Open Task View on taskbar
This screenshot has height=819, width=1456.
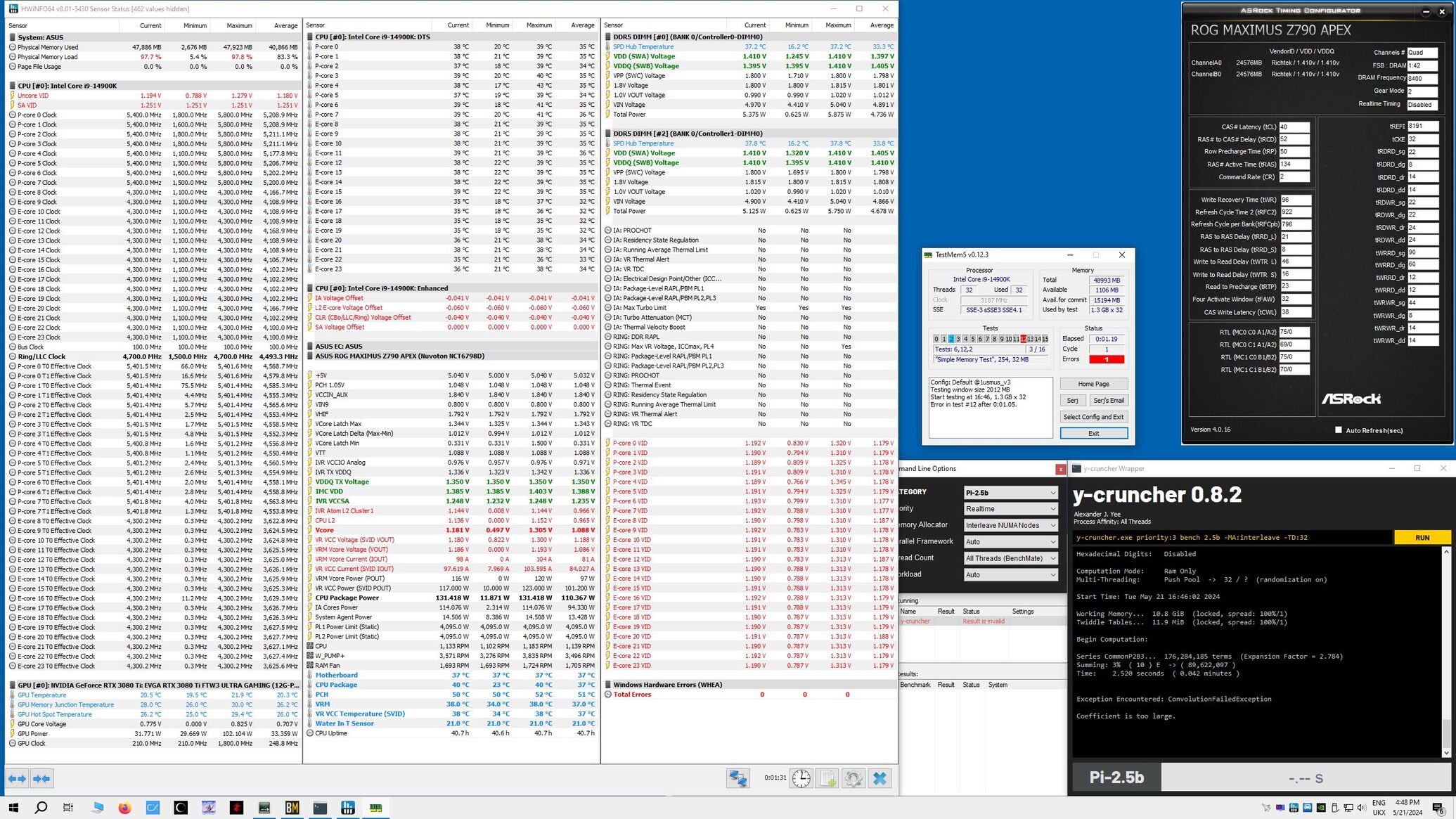tap(68, 808)
